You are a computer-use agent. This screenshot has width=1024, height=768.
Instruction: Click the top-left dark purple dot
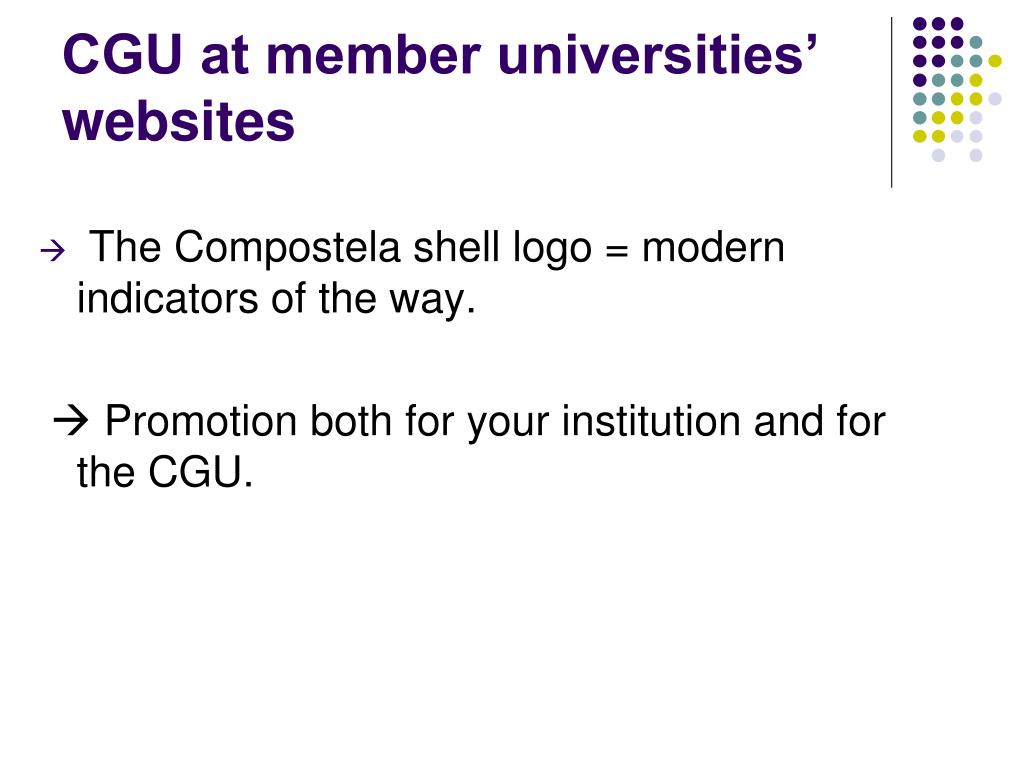tap(920, 24)
